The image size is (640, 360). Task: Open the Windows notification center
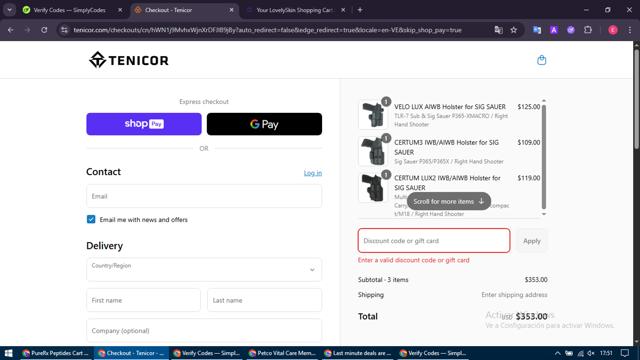[625, 353]
